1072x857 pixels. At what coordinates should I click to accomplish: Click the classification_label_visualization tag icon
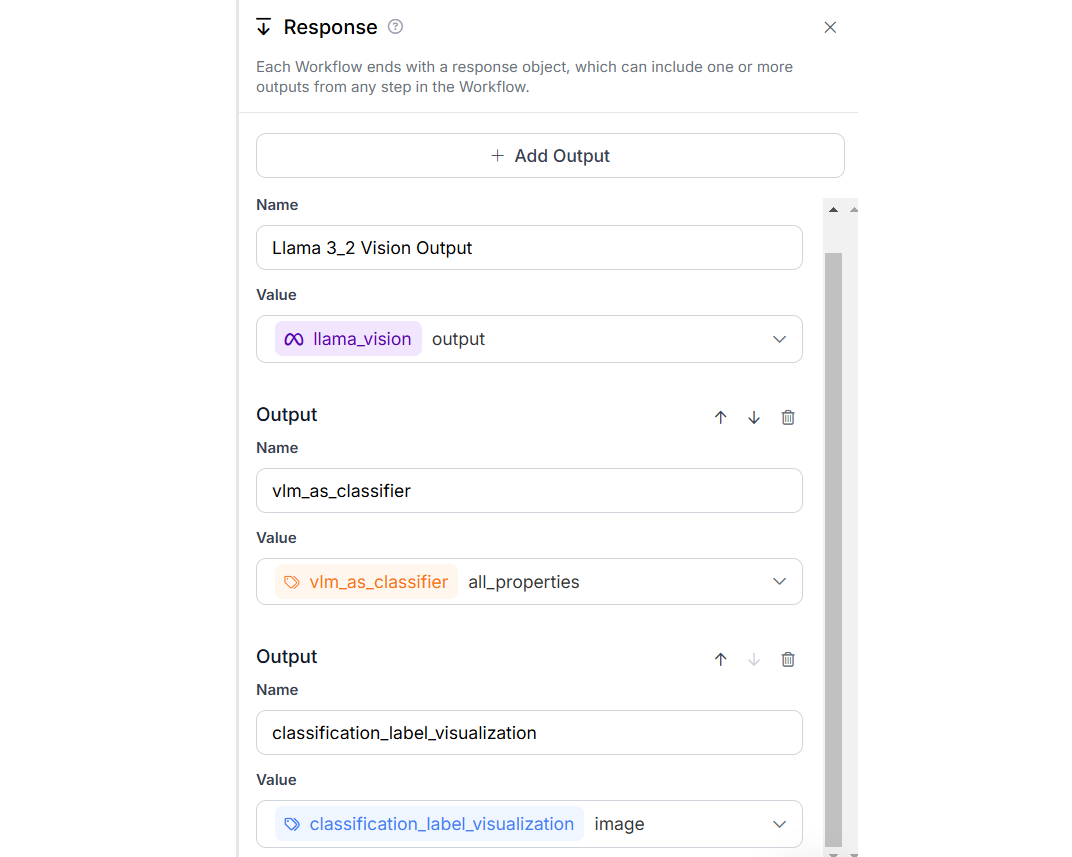[x=291, y=825]
